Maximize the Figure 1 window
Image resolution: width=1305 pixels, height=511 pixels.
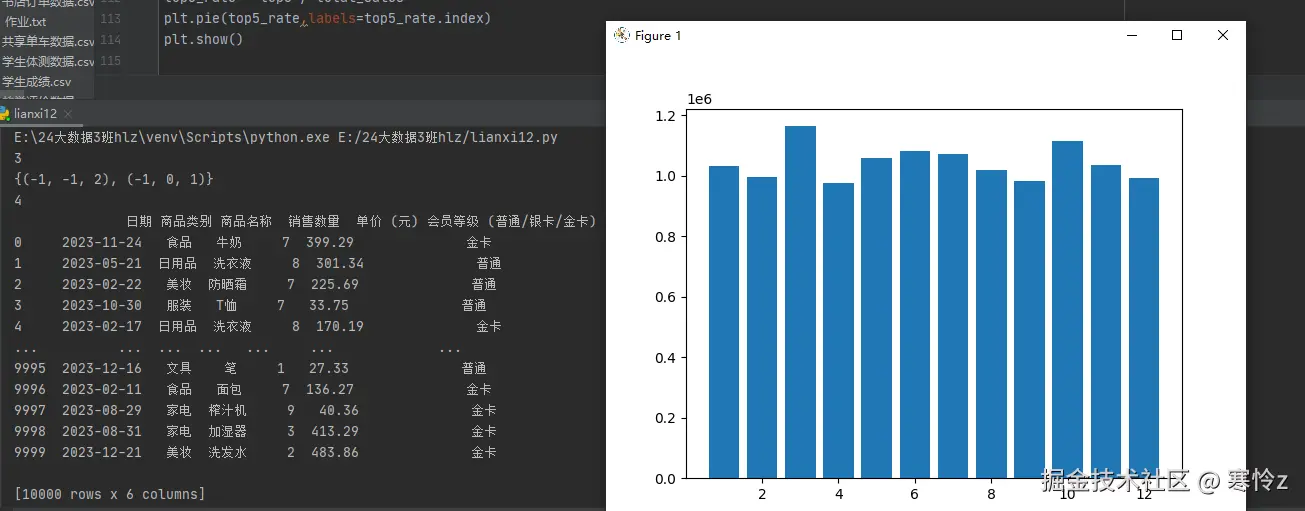pos(1177,35)
